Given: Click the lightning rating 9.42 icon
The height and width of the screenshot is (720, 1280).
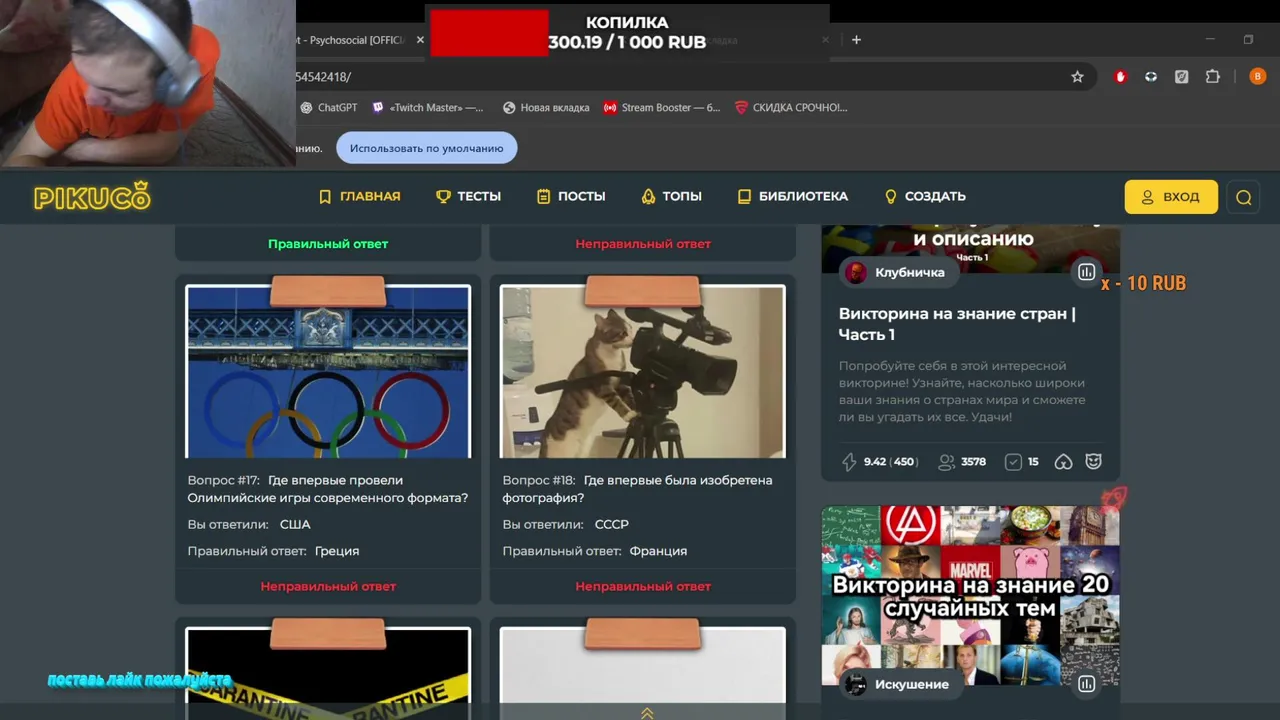Looking at the screenshot, I should [850, 462].
